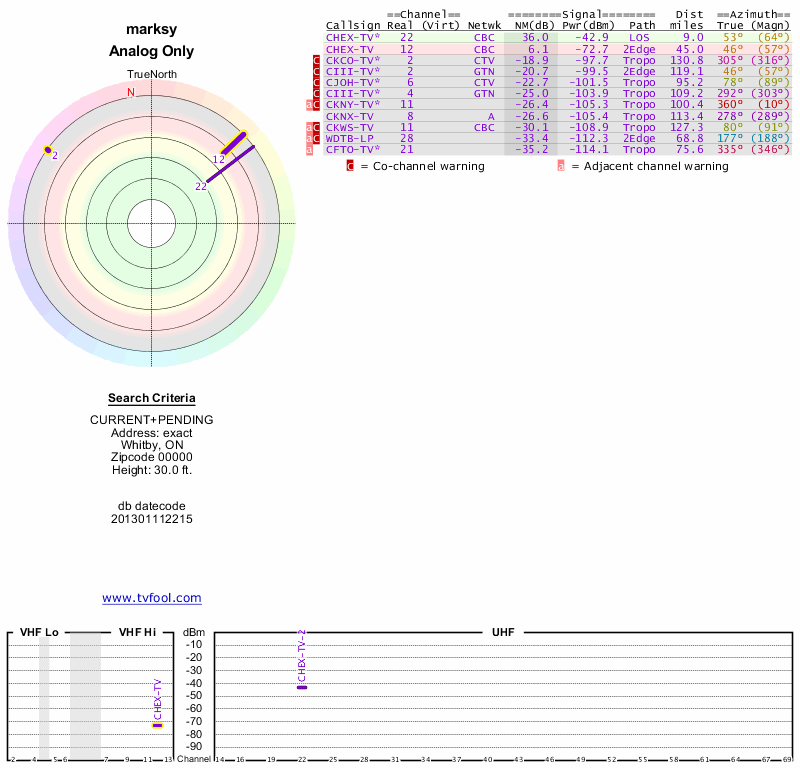Select the CHEX-TV channel 12 callsign
This screenshot has width=800, height=768.
[350, 48]
